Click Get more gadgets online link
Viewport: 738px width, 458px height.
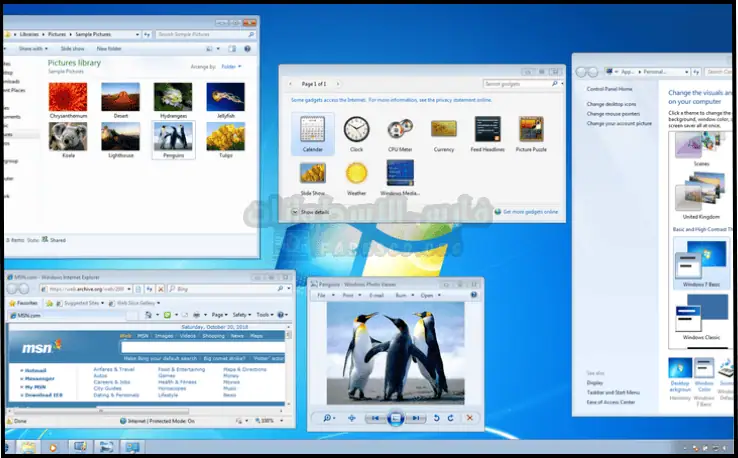(x=530, y=212)
